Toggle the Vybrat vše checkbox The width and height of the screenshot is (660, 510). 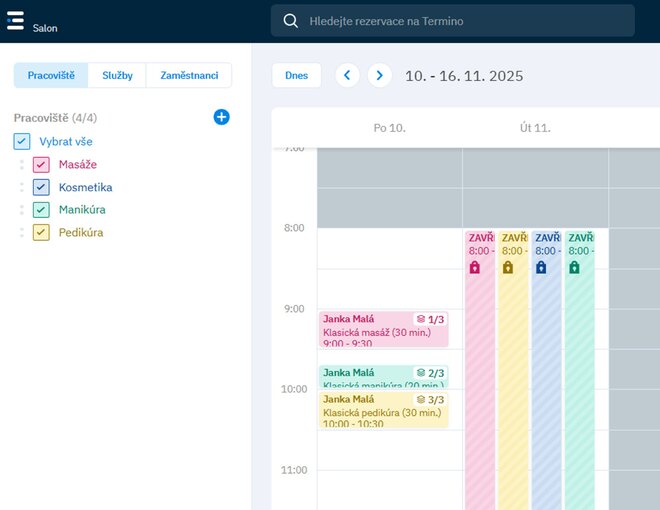pyautogui.click(x=22, y=142)
